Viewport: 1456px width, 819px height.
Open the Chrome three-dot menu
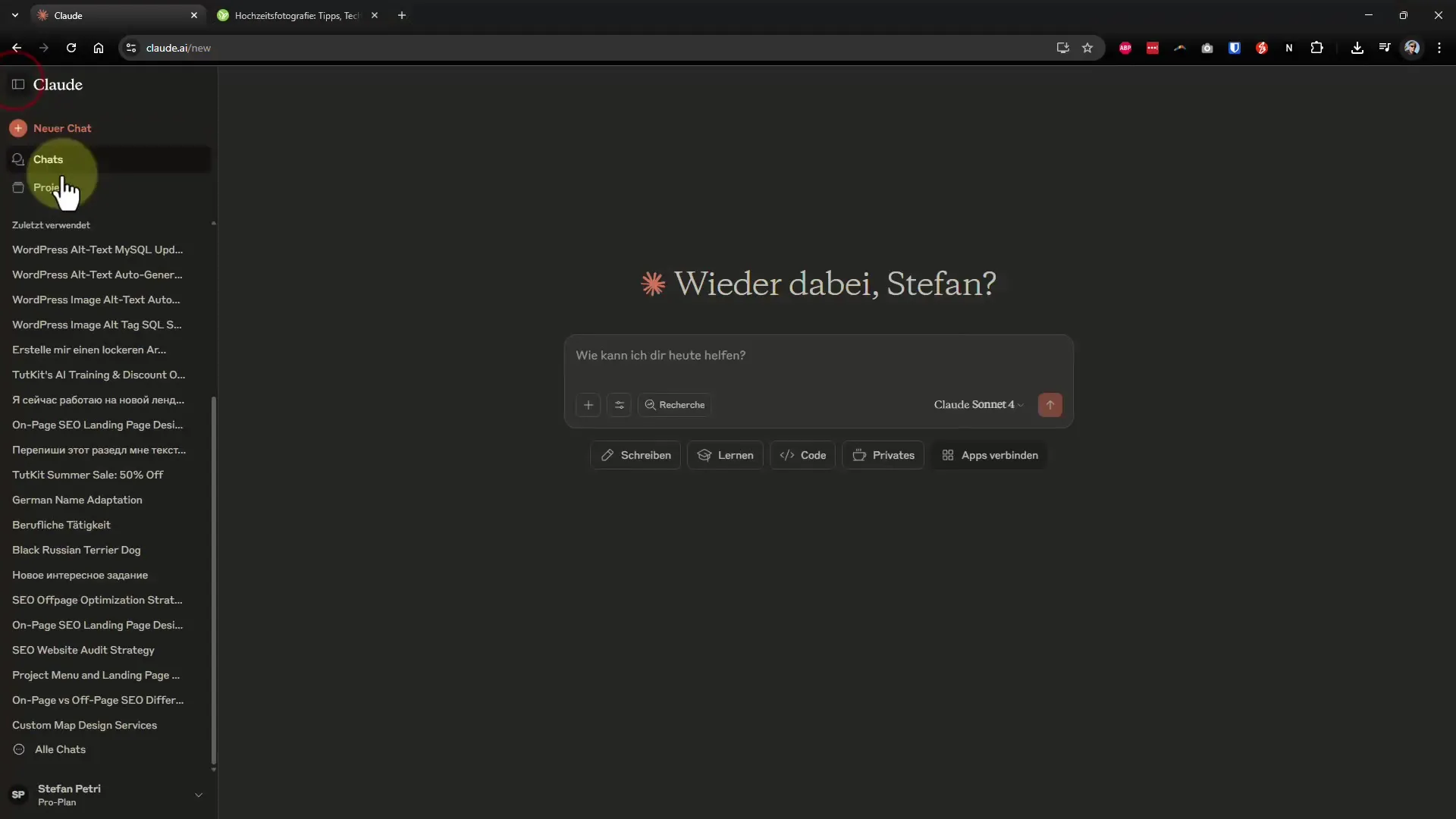[1439, 48]
